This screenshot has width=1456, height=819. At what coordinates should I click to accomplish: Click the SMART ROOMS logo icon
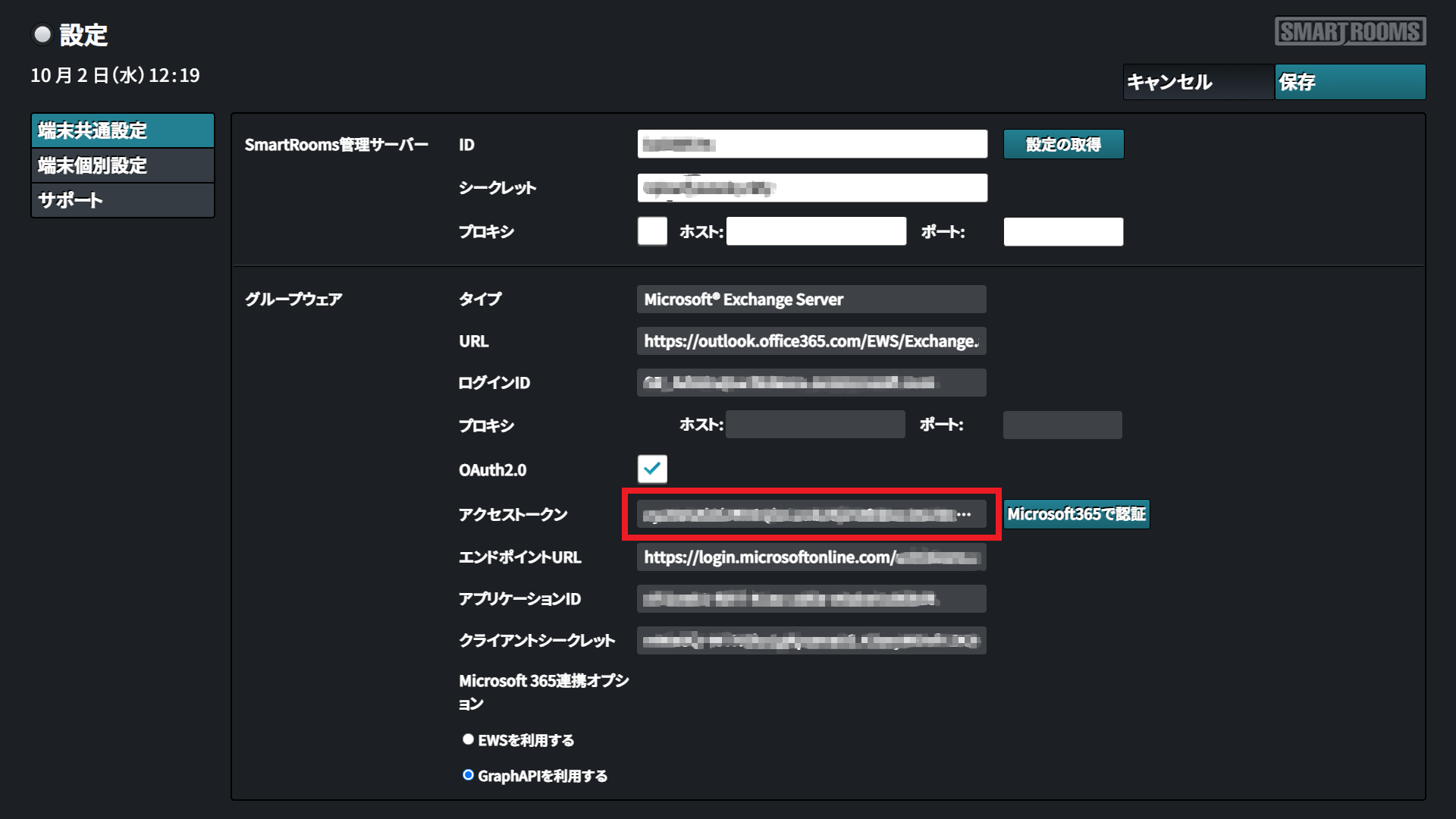1350,31
